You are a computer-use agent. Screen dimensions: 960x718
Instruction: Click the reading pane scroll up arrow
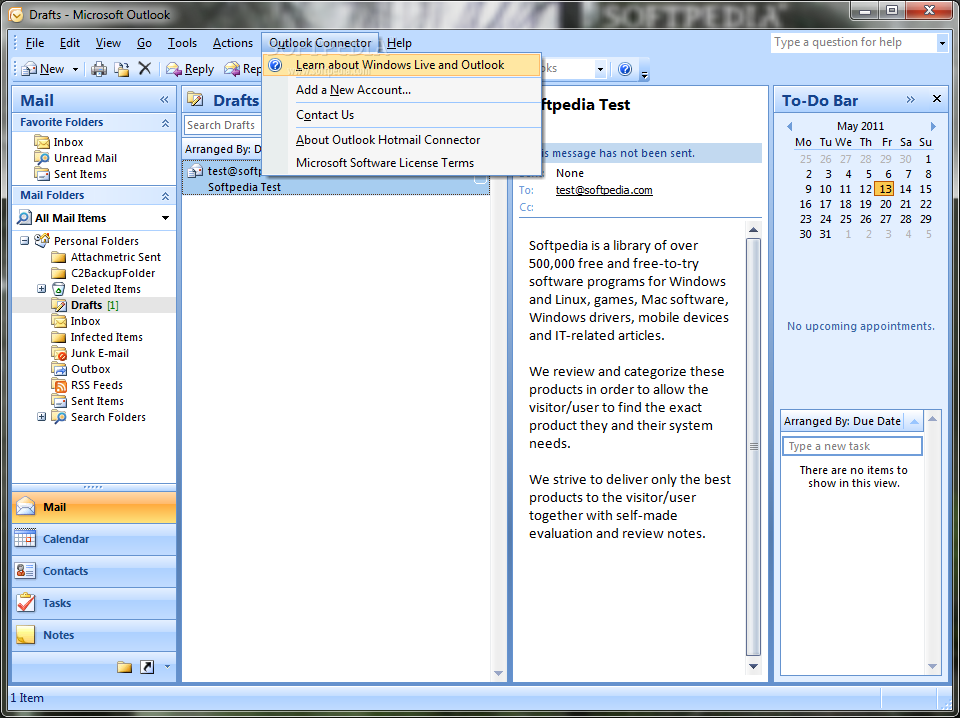[x=754, y=230]
